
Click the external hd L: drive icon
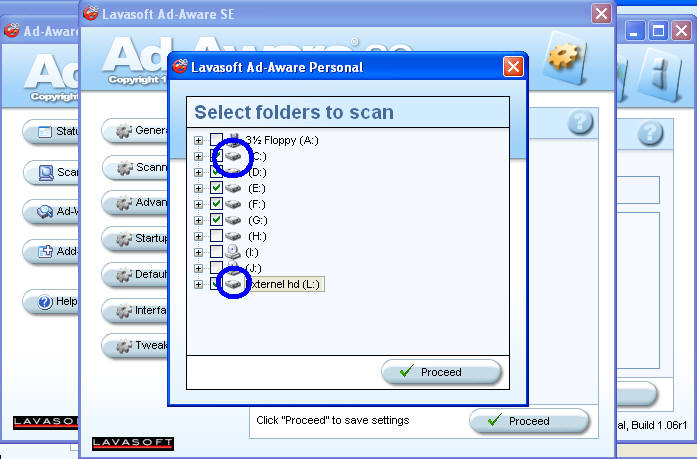[x=232, y=284]
